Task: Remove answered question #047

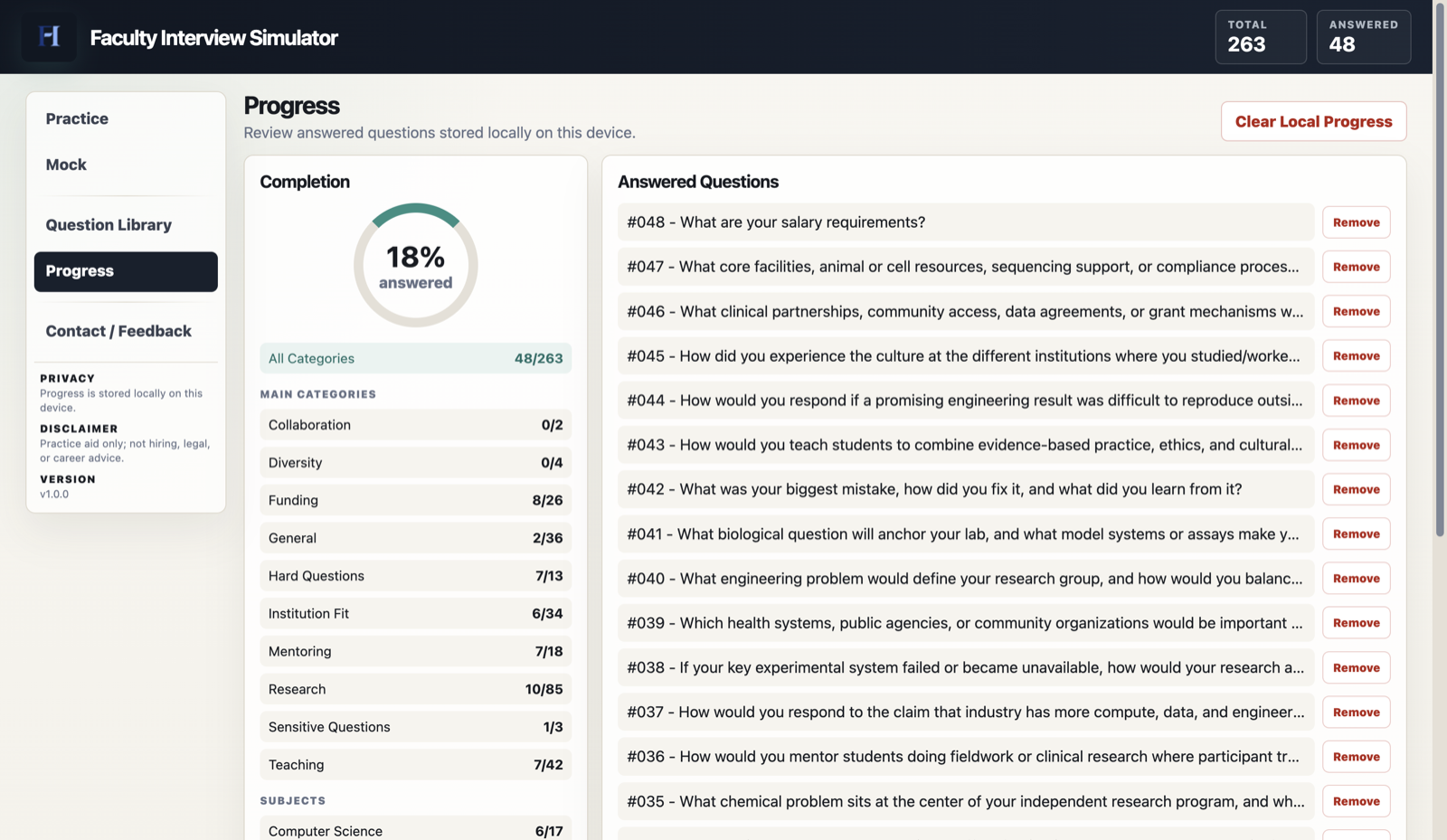Action: click(x=1356, y=267)
